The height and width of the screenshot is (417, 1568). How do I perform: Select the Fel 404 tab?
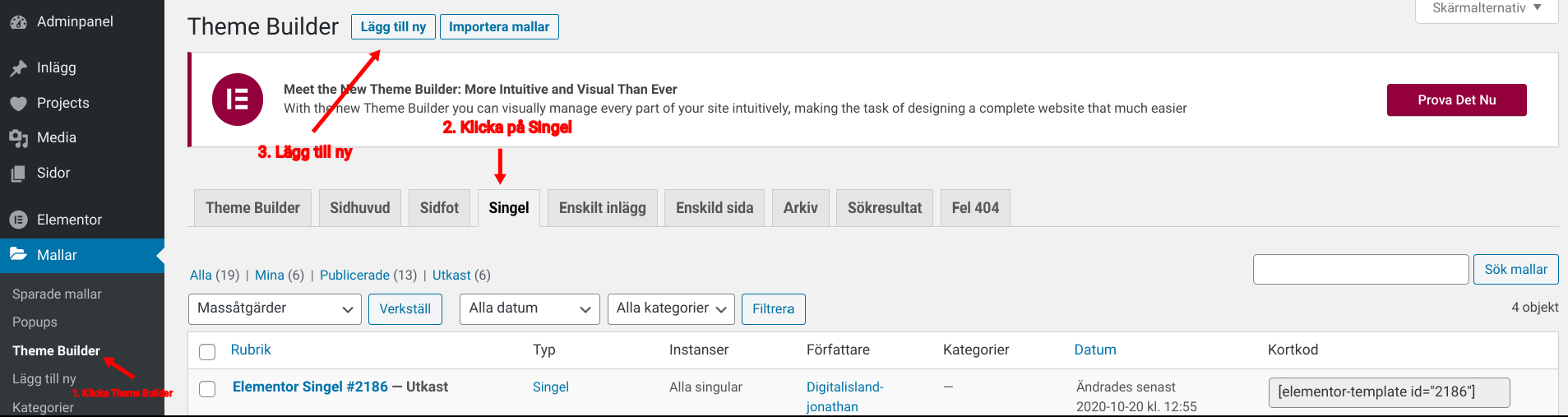[975, 208]
